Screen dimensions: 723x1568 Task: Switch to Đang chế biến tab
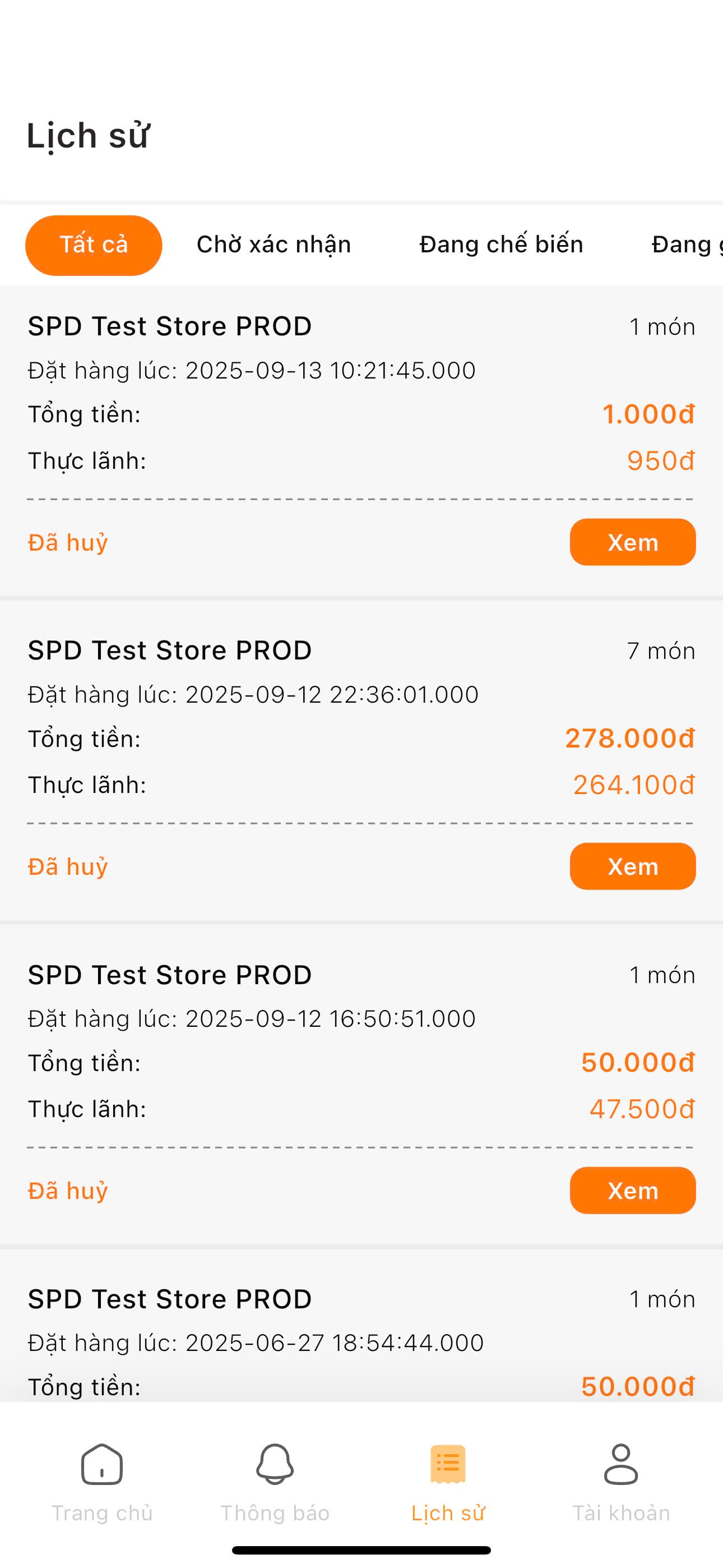(x=501, y=245)
